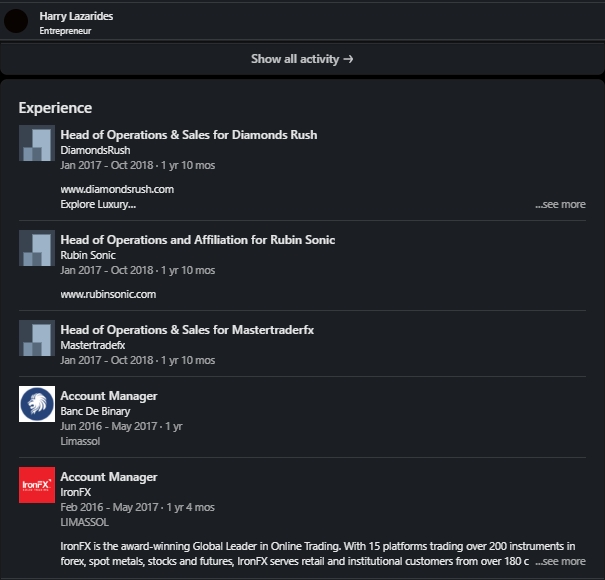This screenshot has height=580, width=605.
Task: Click Jun 2016 - May 2017 date range
Action: tap(108, 426)
